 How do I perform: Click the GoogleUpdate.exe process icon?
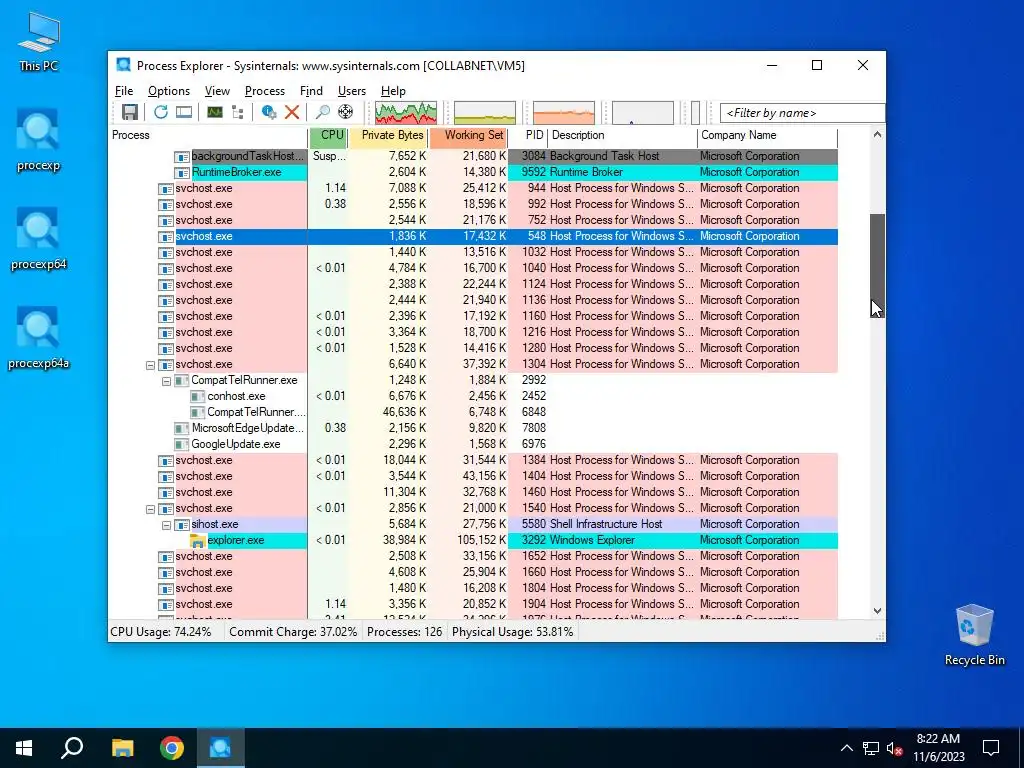(x=182, y=445)
